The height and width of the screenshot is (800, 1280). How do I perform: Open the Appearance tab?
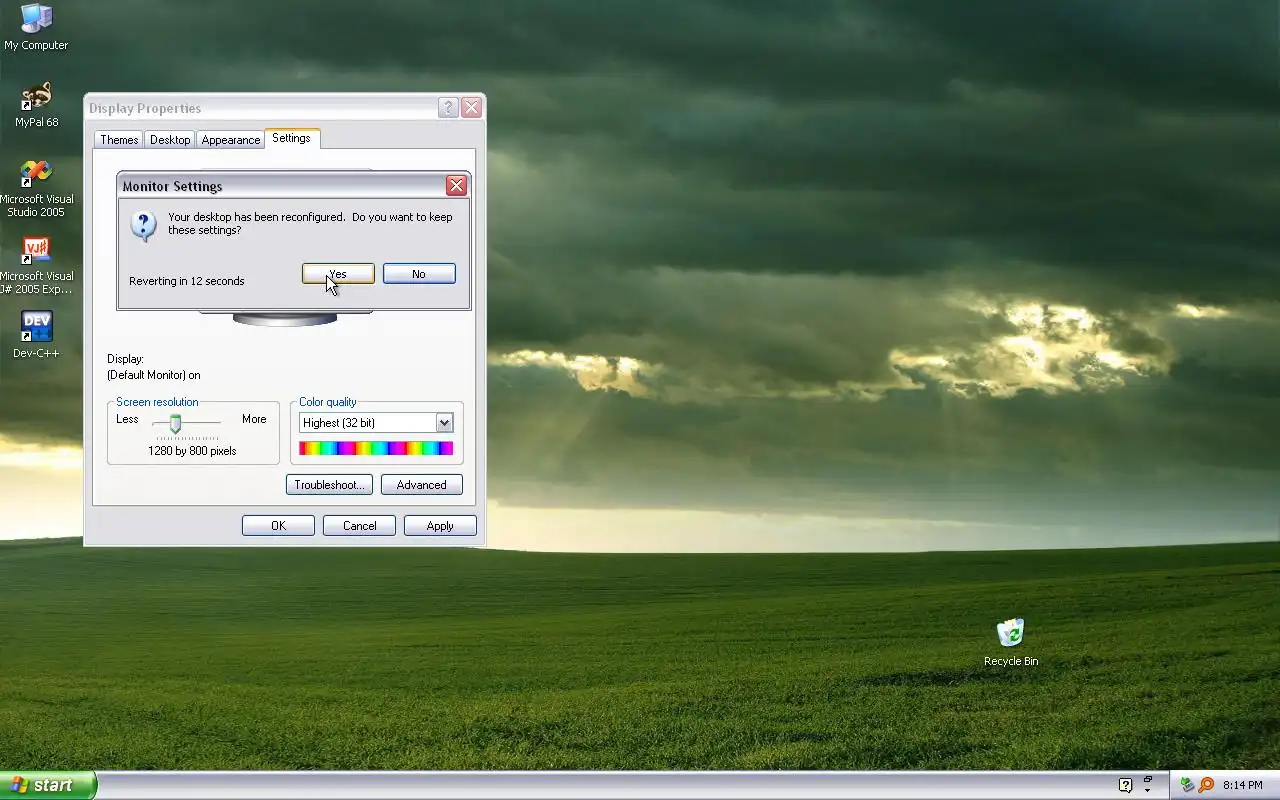230,140
